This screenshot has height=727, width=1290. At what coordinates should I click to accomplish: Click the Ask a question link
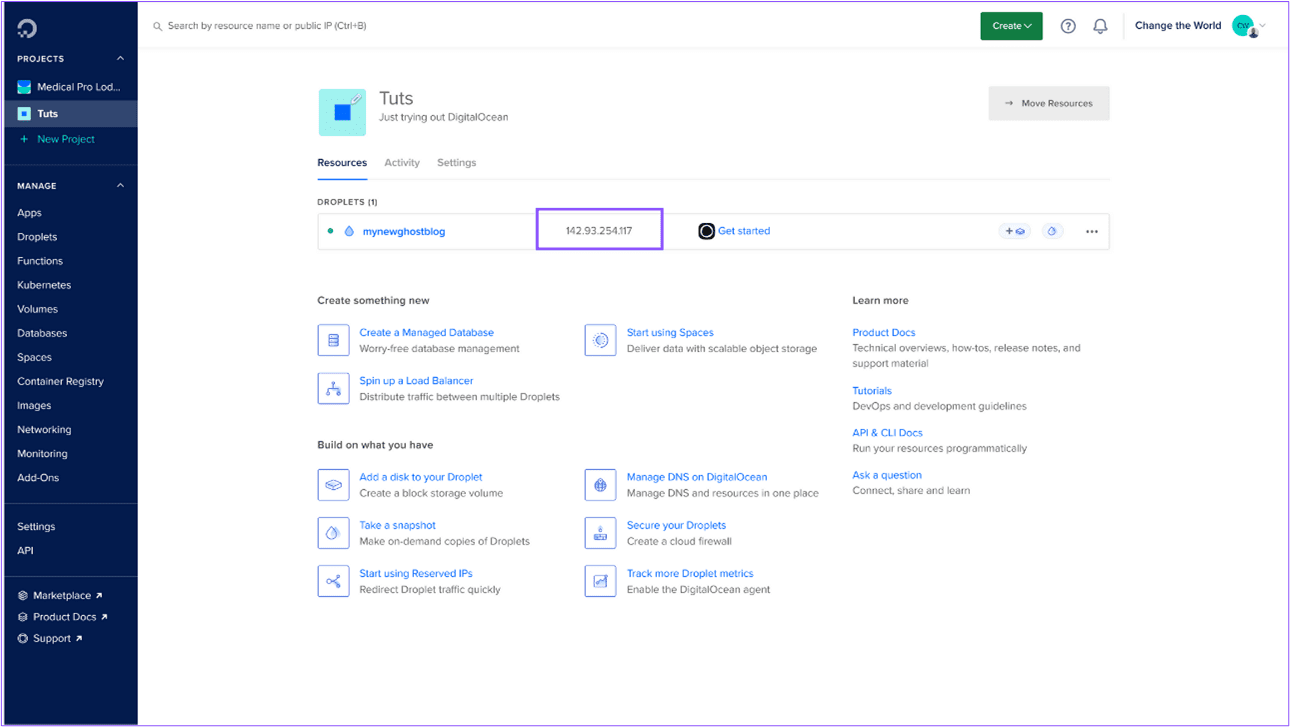(887, 475)
